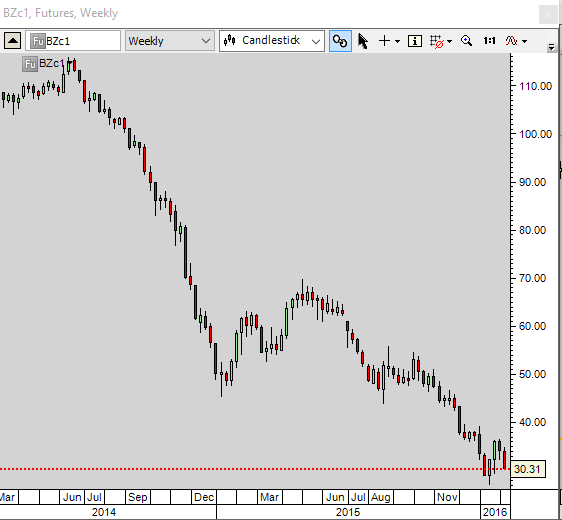Close the BZc1 Futures Weekly window
The image size is (562, 520).
tap(548, 15)
